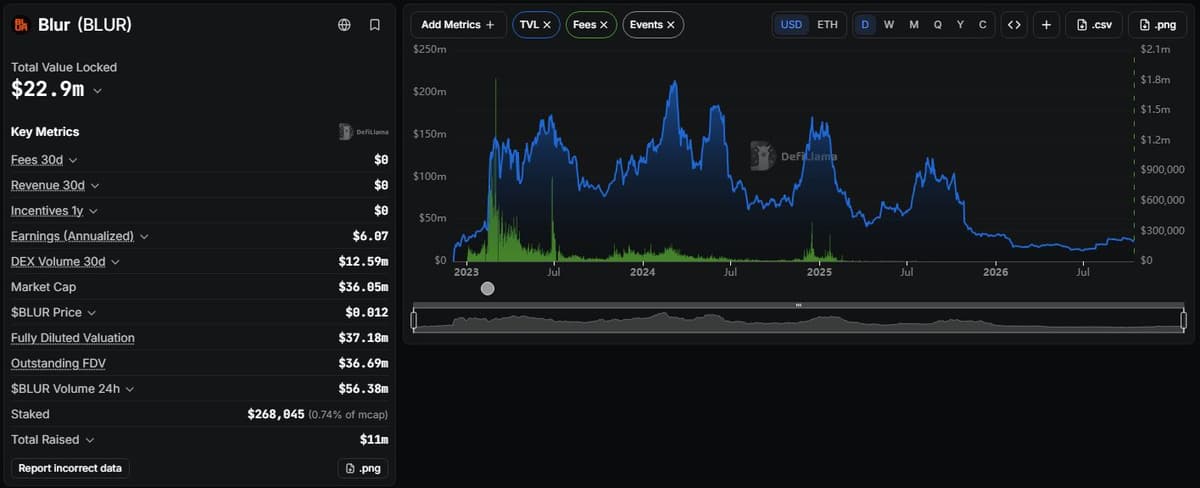The image size is (1200, 488).
Task: Click the plus icon next to embed
Action: (1045, 24)
